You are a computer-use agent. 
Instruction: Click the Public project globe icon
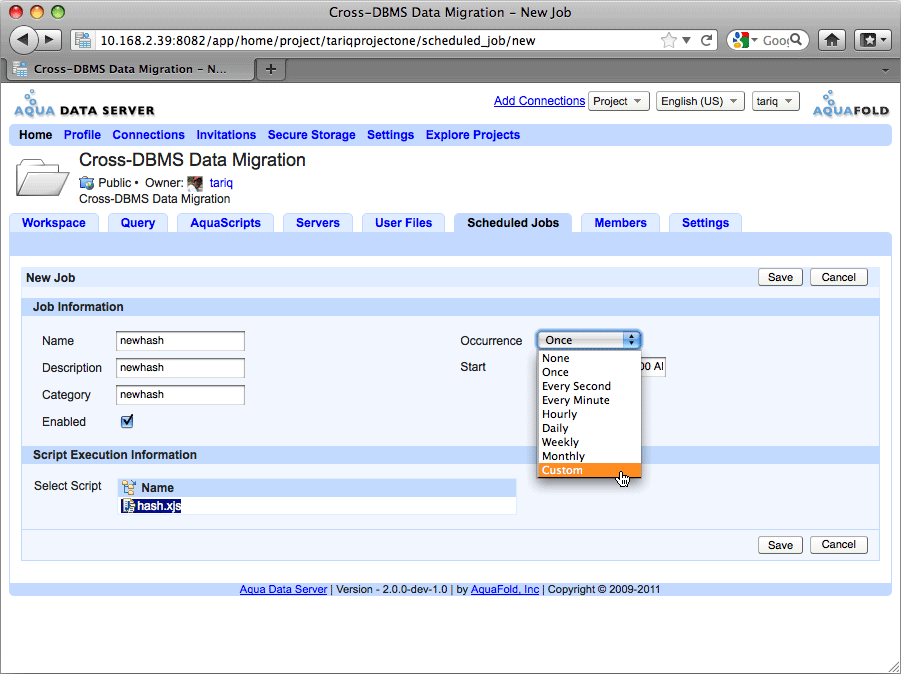[87, 183]
